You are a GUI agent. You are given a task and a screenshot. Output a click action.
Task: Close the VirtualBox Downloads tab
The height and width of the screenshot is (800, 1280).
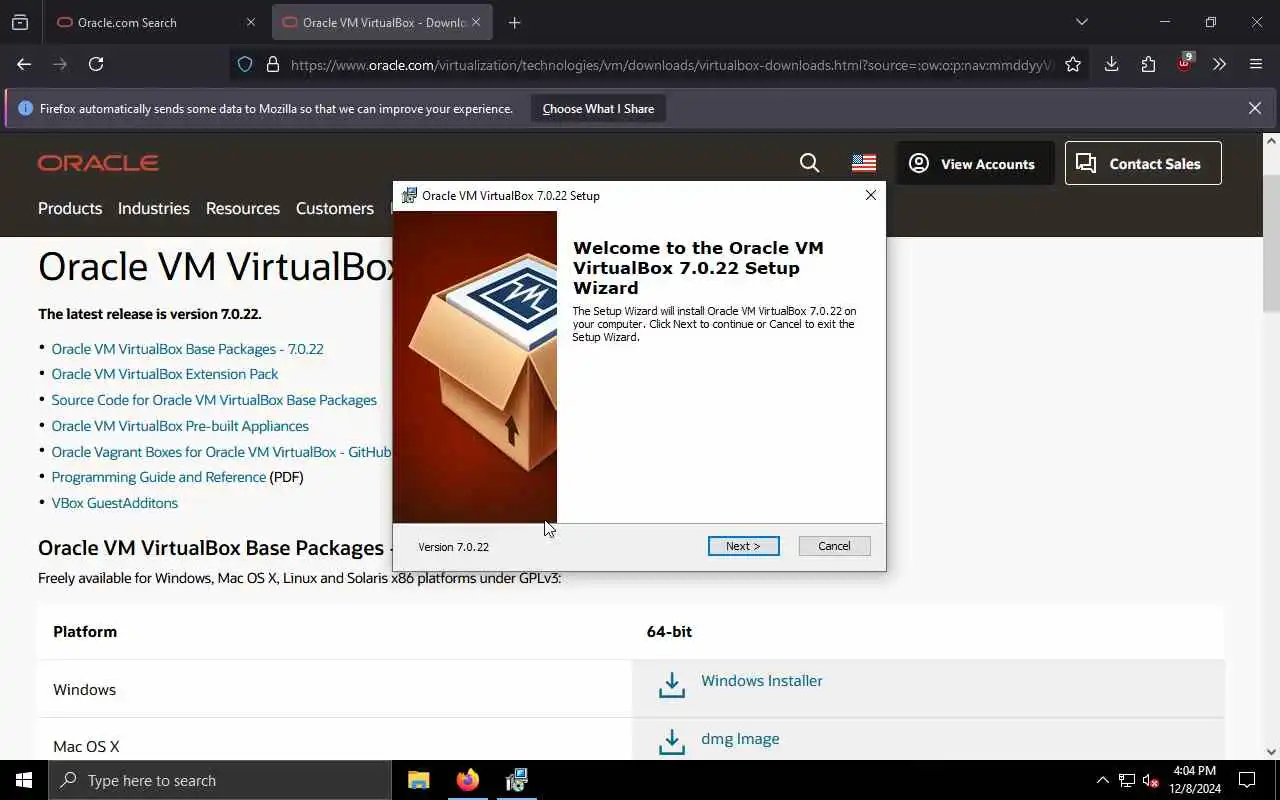tap(476, 22)
